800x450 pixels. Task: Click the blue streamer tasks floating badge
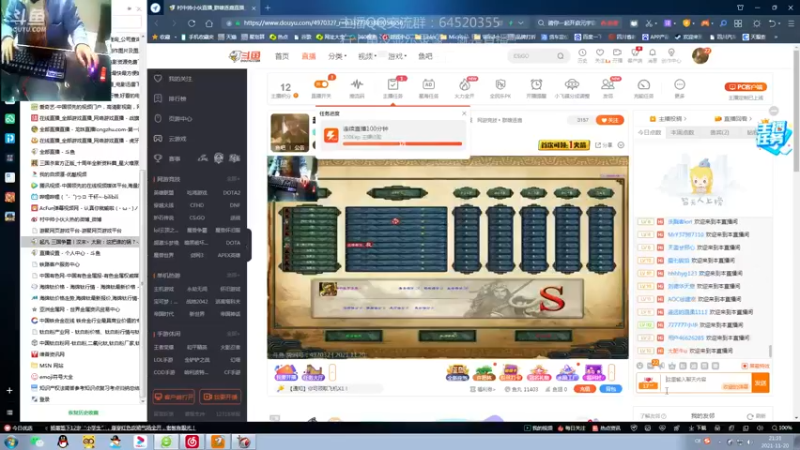tap(774, 135)
